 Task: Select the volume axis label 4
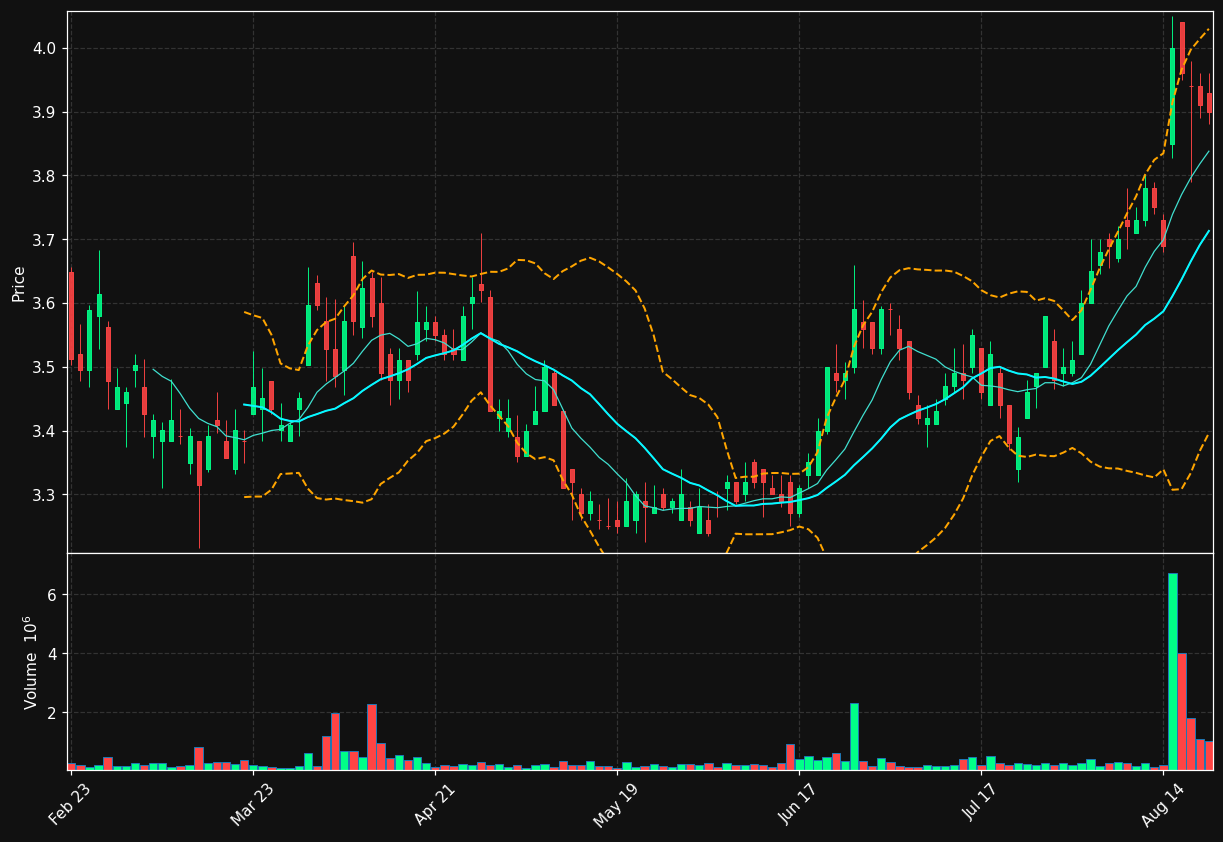[53, 654]
